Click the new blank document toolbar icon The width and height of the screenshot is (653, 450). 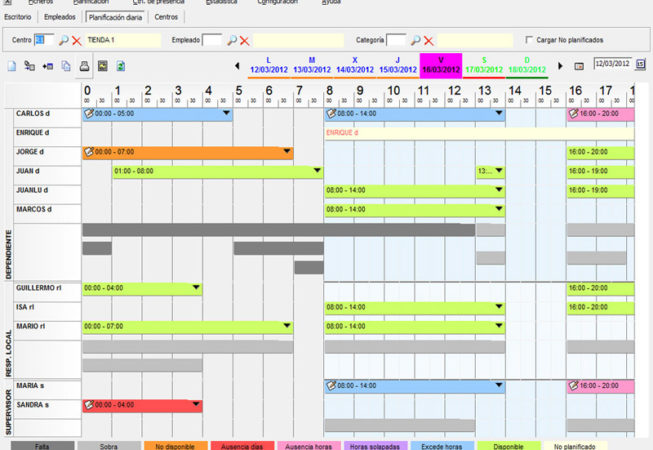coord(12,66)
